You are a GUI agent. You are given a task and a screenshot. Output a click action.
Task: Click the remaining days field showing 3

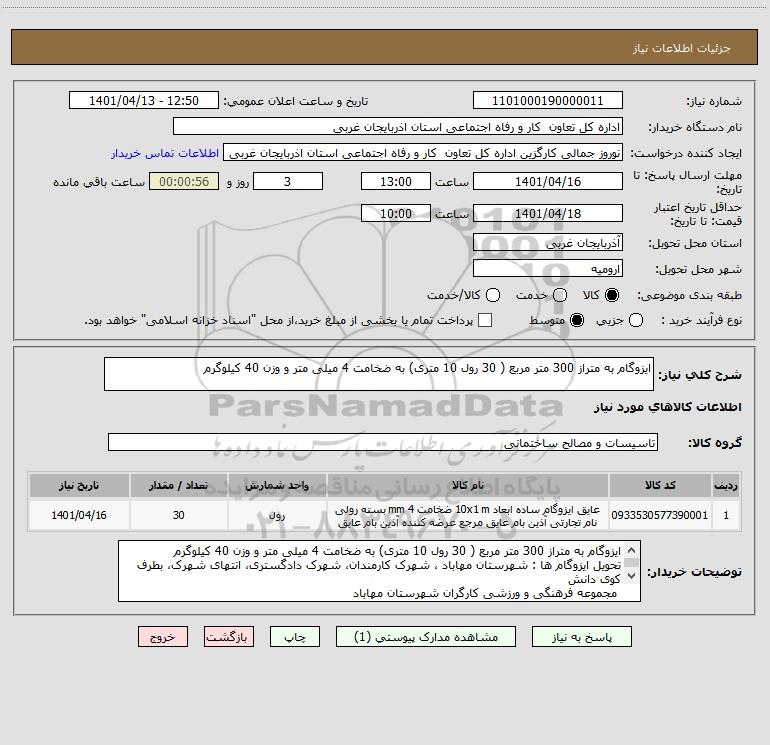pos(288,181)
